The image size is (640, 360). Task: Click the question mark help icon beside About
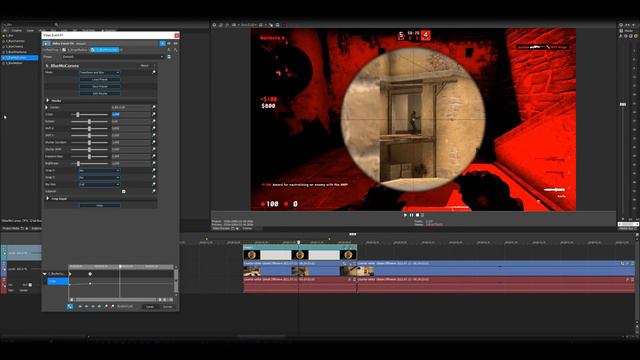click(x=154, y=65)
